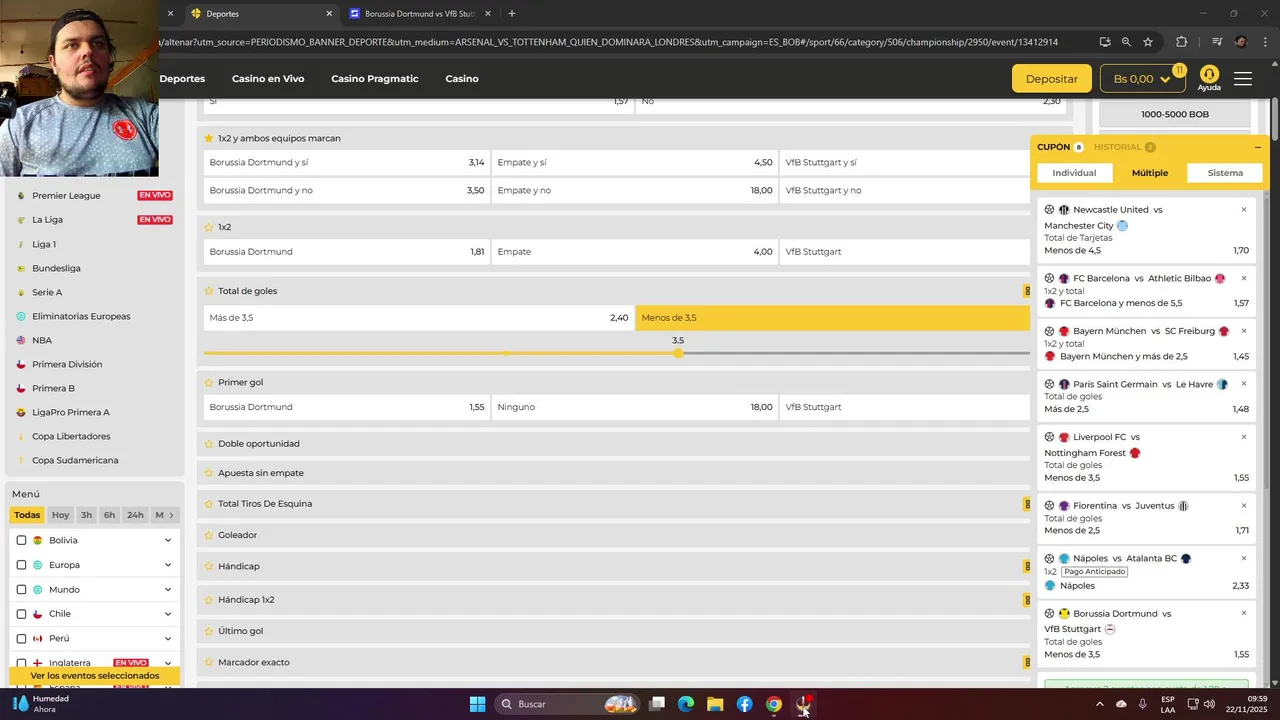Viewport: 1280px width, 720px height.
Task: Remove Newcastle United vs Manchester City from coupon
Action: pos(1244,210)
